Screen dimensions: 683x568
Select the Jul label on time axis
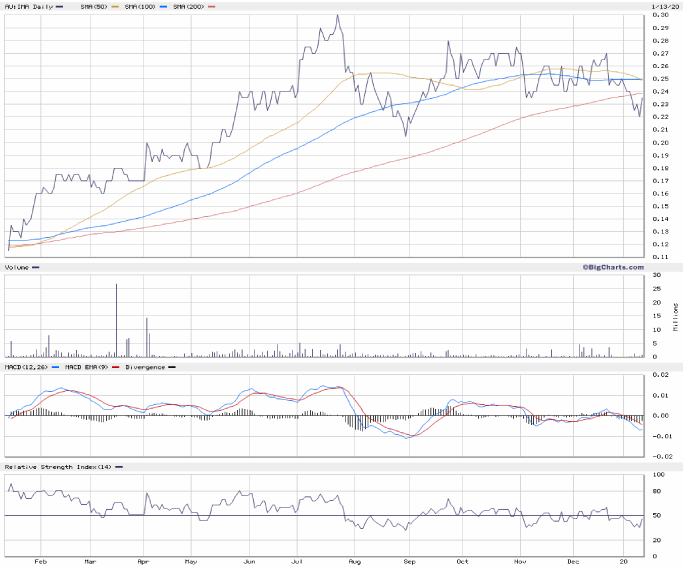pyautogui.click(x=298, y=562)
